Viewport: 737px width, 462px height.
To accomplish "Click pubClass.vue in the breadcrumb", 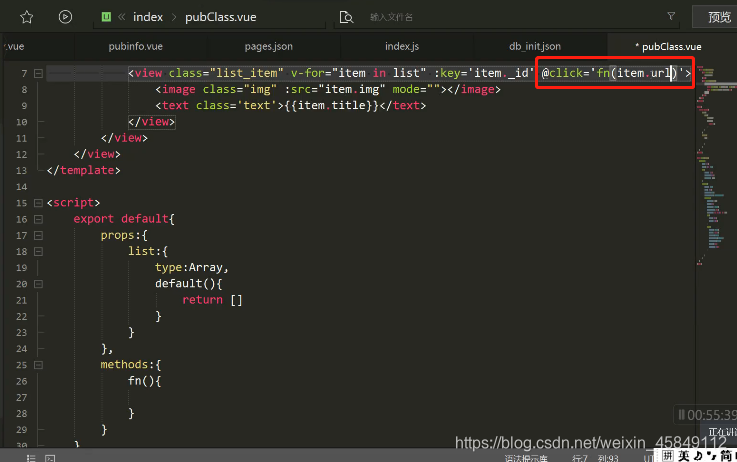I will [x=220, y=17].
